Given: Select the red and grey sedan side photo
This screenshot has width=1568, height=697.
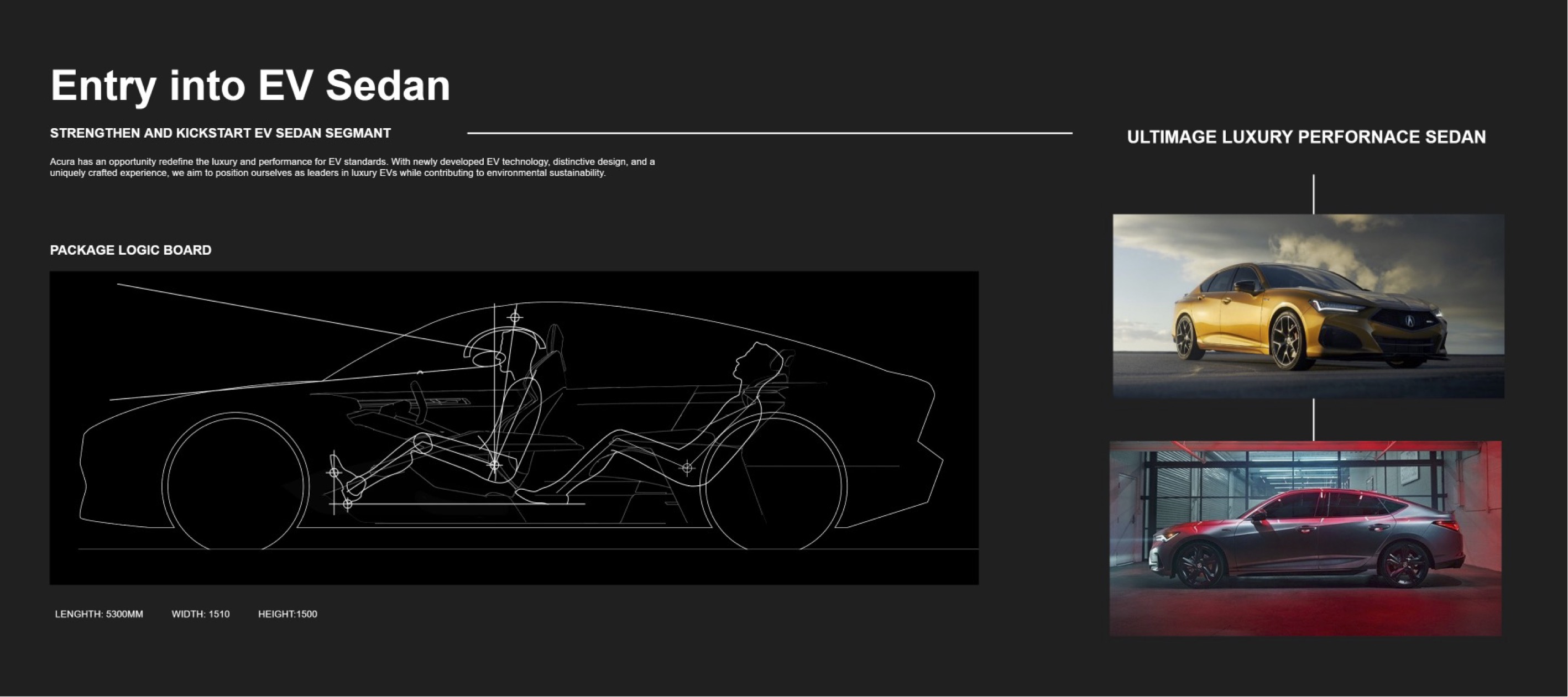Looking at the screenshot, I should point(1305,539).
